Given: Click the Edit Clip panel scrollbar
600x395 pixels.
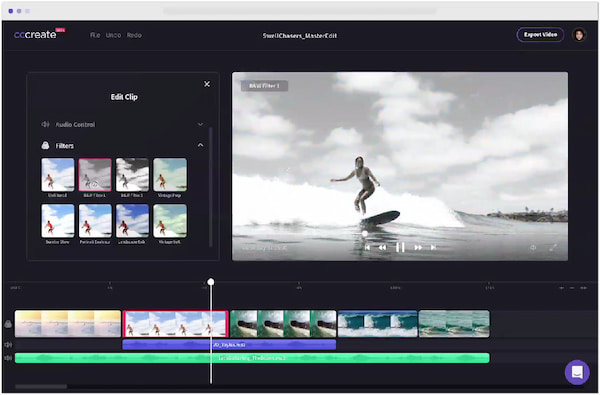Looking at the screenshot, I should click(210, 187).
